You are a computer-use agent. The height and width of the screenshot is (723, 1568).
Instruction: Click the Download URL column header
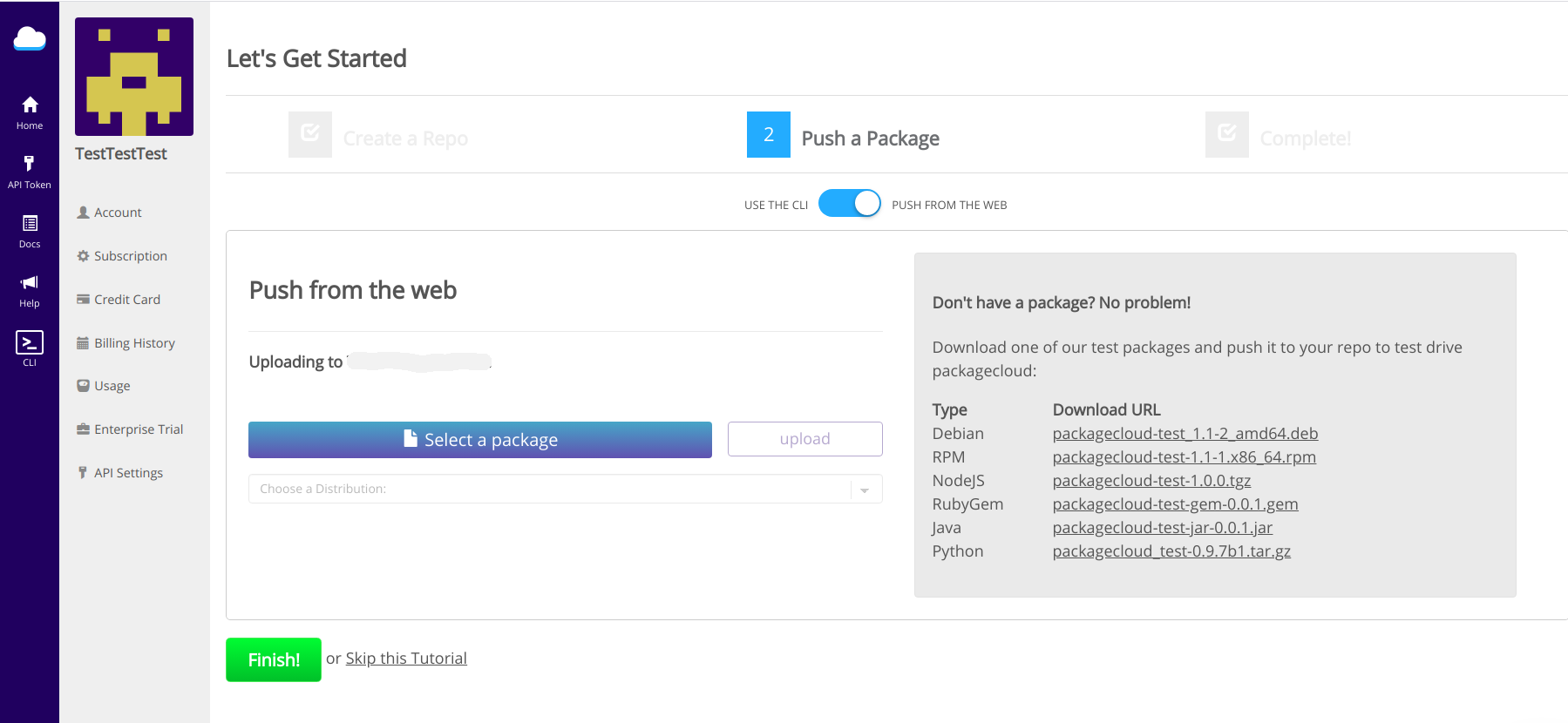[1106, 410]
